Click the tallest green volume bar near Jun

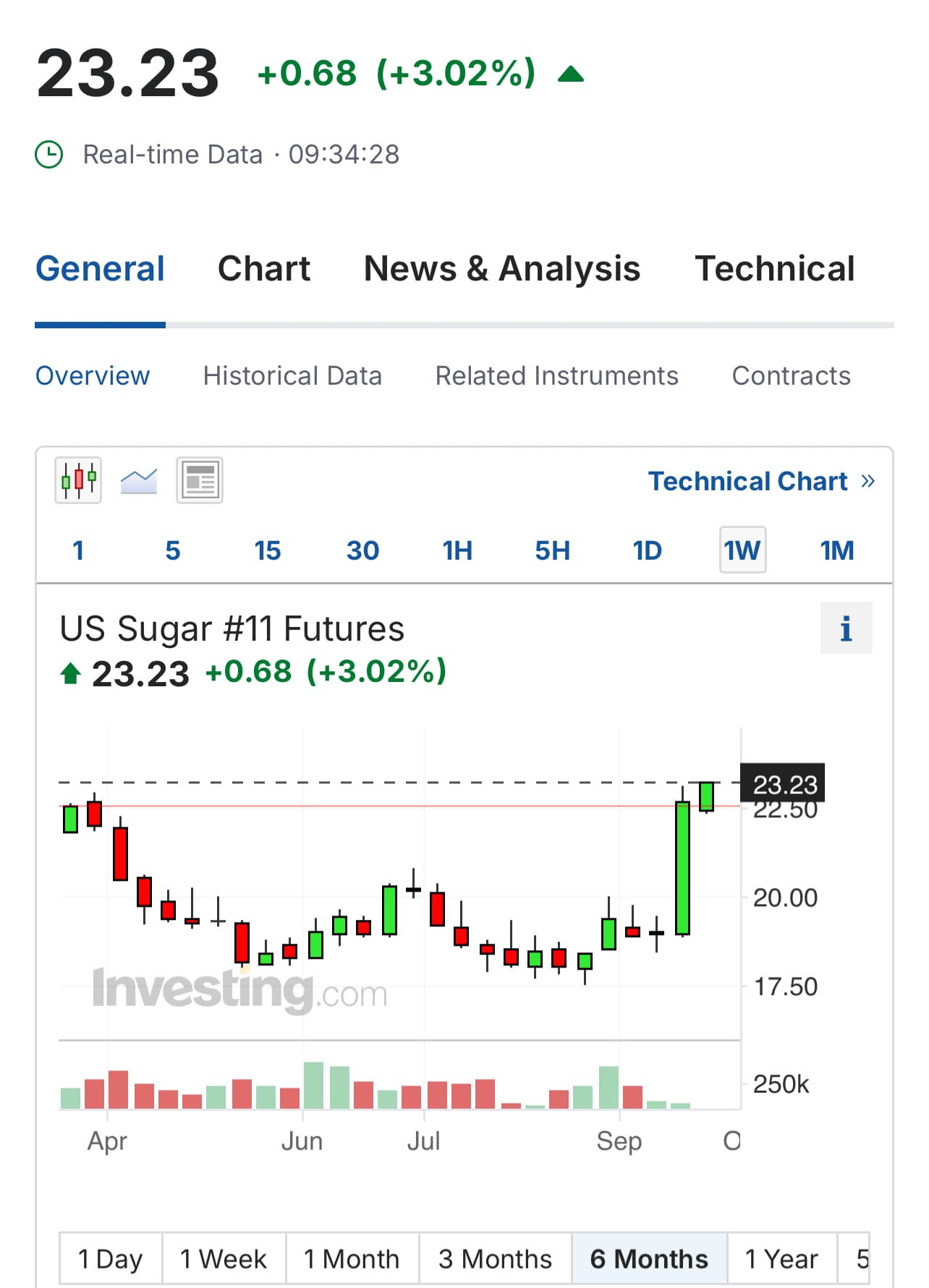click(313, 1085)
